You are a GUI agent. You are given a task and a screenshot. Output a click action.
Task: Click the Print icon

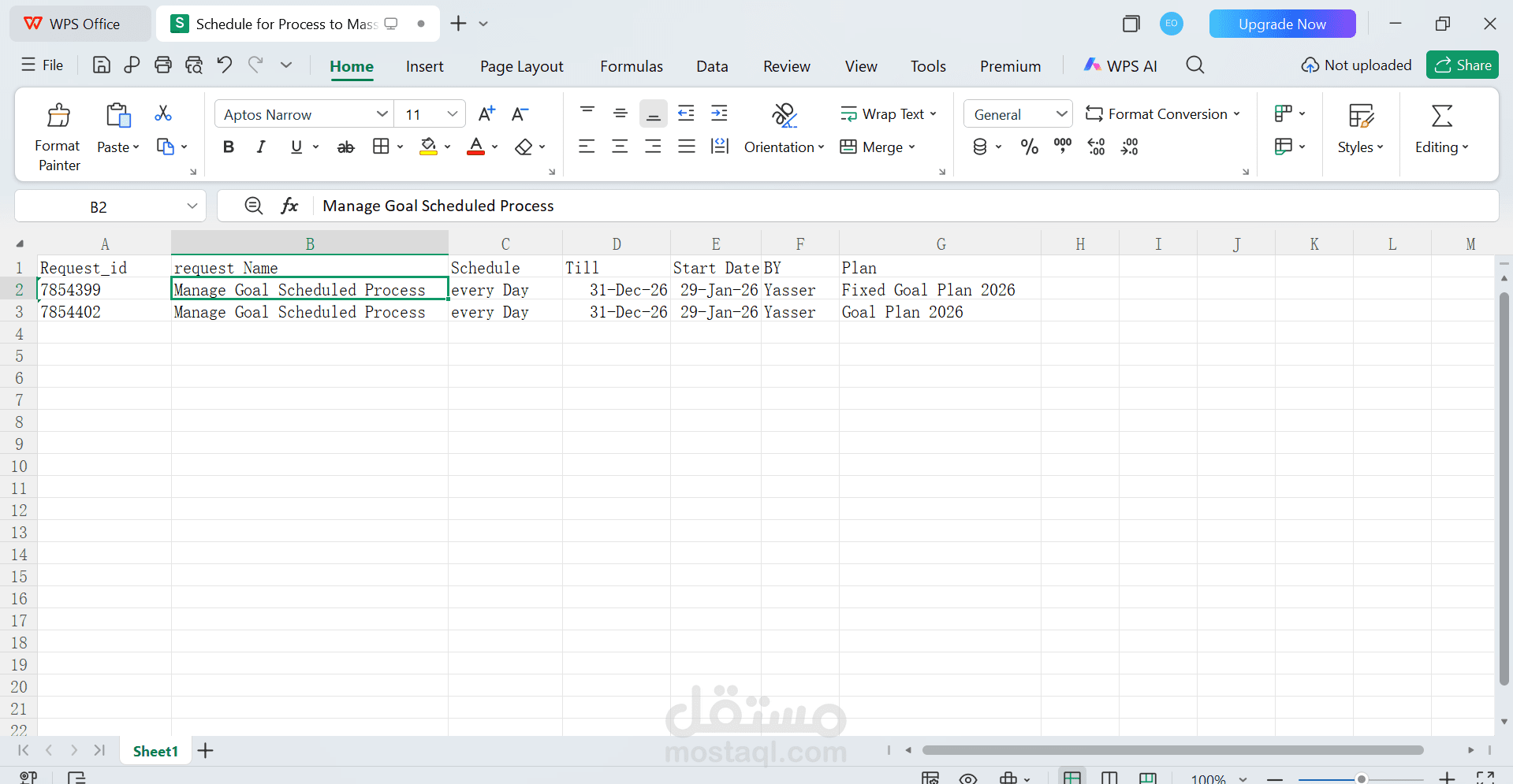[x=163, y=65]
